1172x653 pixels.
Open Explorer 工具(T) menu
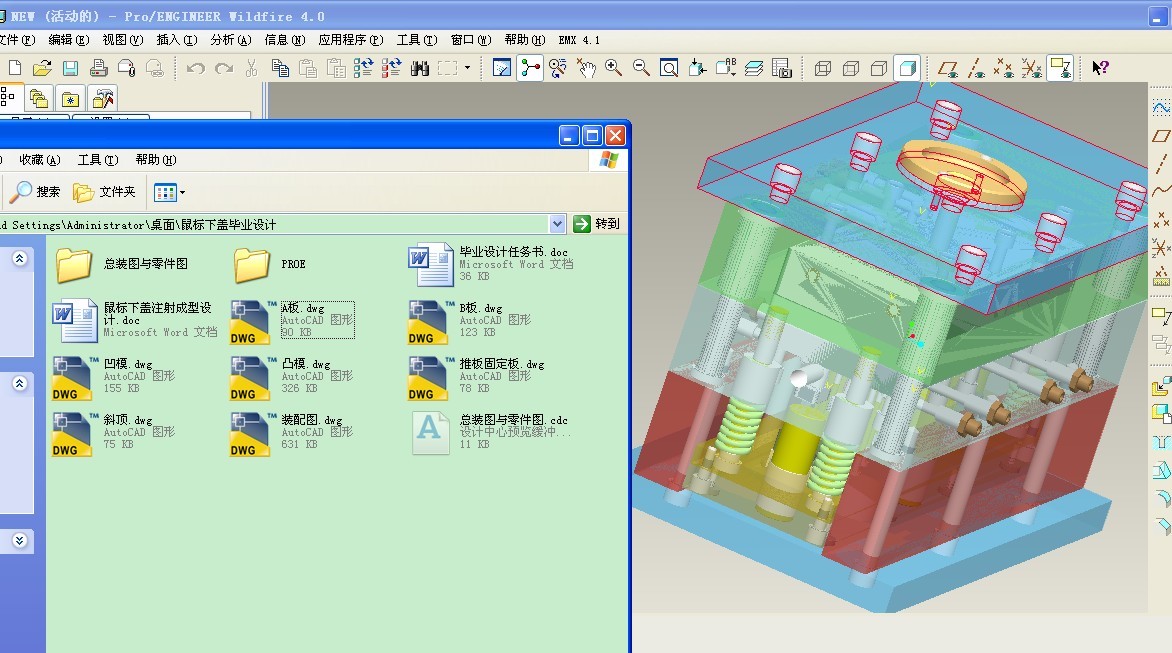pyautogui.click(x=98, y=160)
